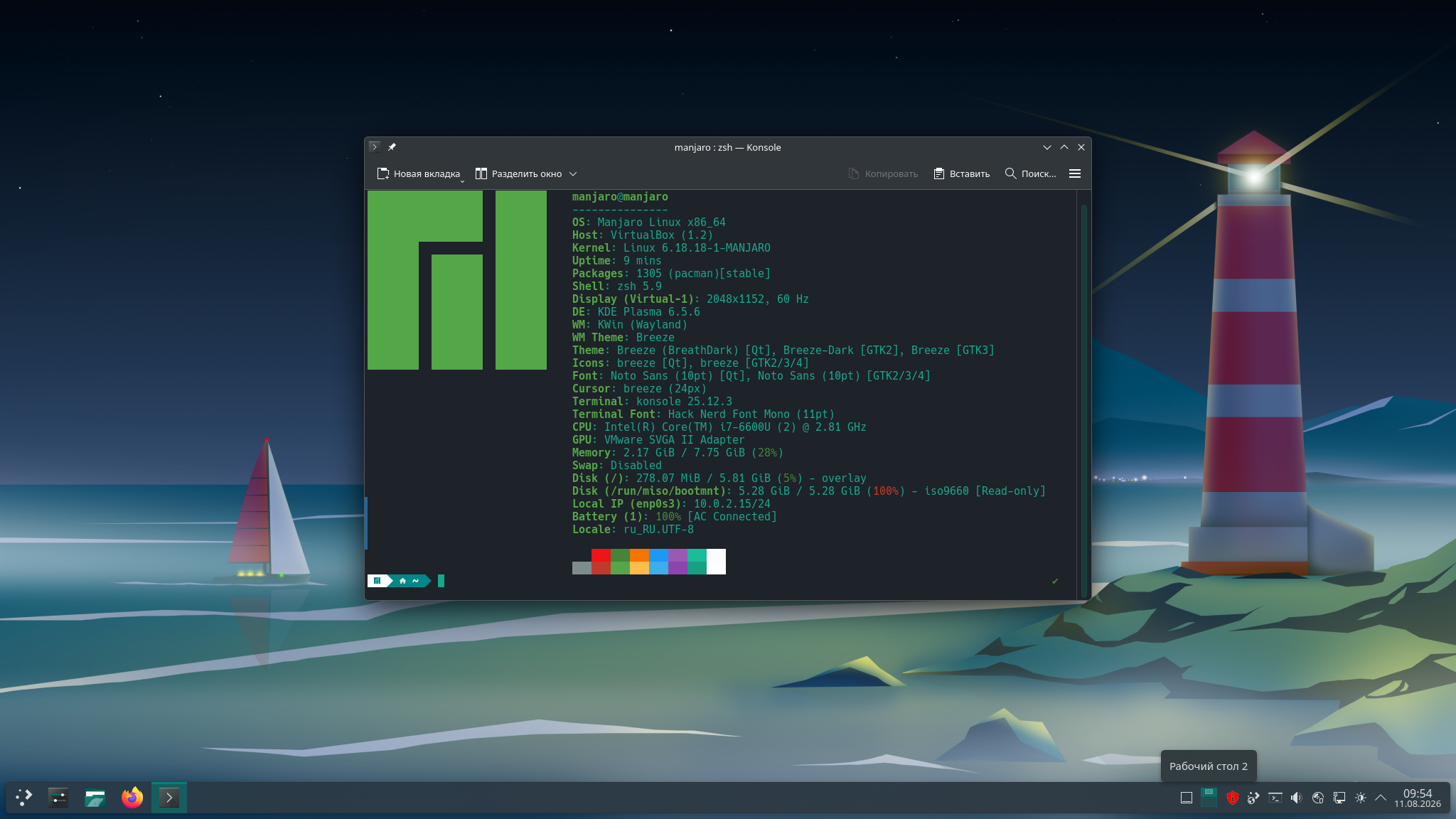Expand the chevron next to Разделить окно
The height and width of the screenshot is (819, 1456).
tap(573, 173)
